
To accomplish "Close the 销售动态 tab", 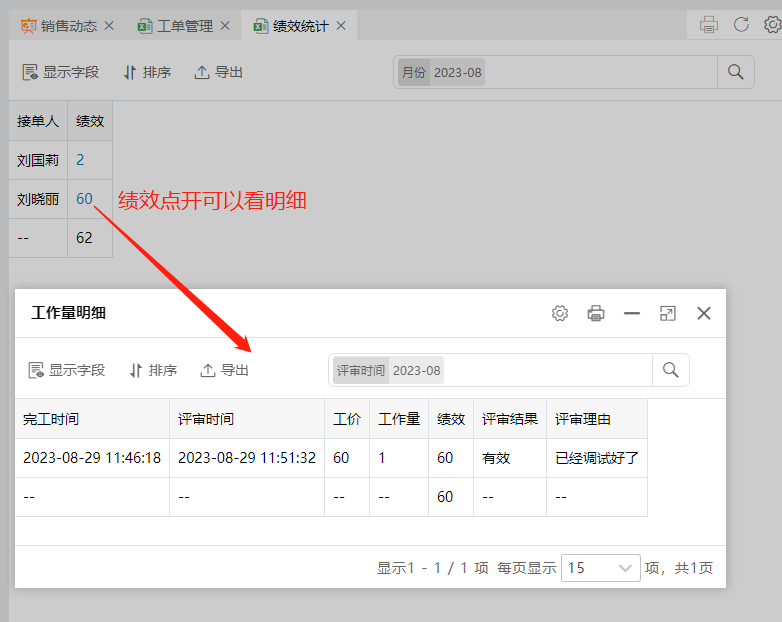I will [109, 26].
